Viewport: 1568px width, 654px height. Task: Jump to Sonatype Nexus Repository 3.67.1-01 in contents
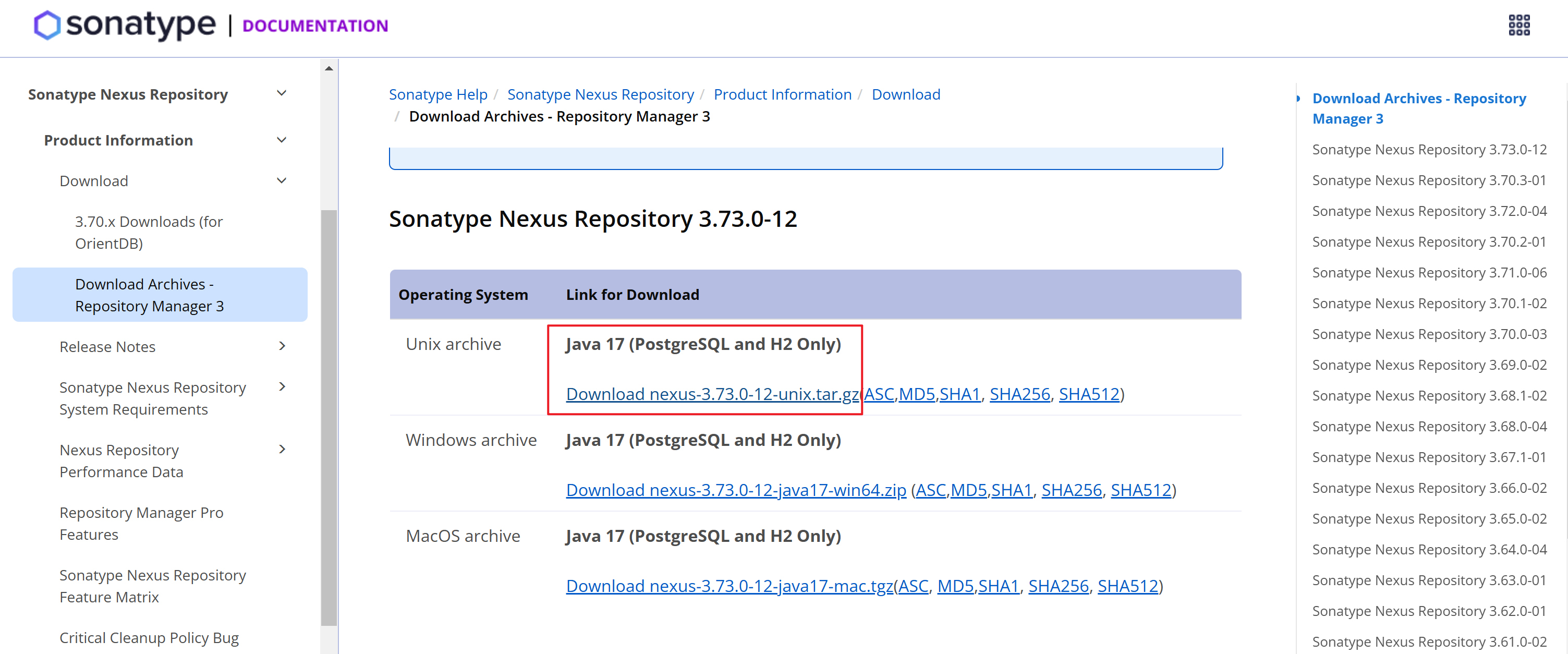[x=1429, y=457]
